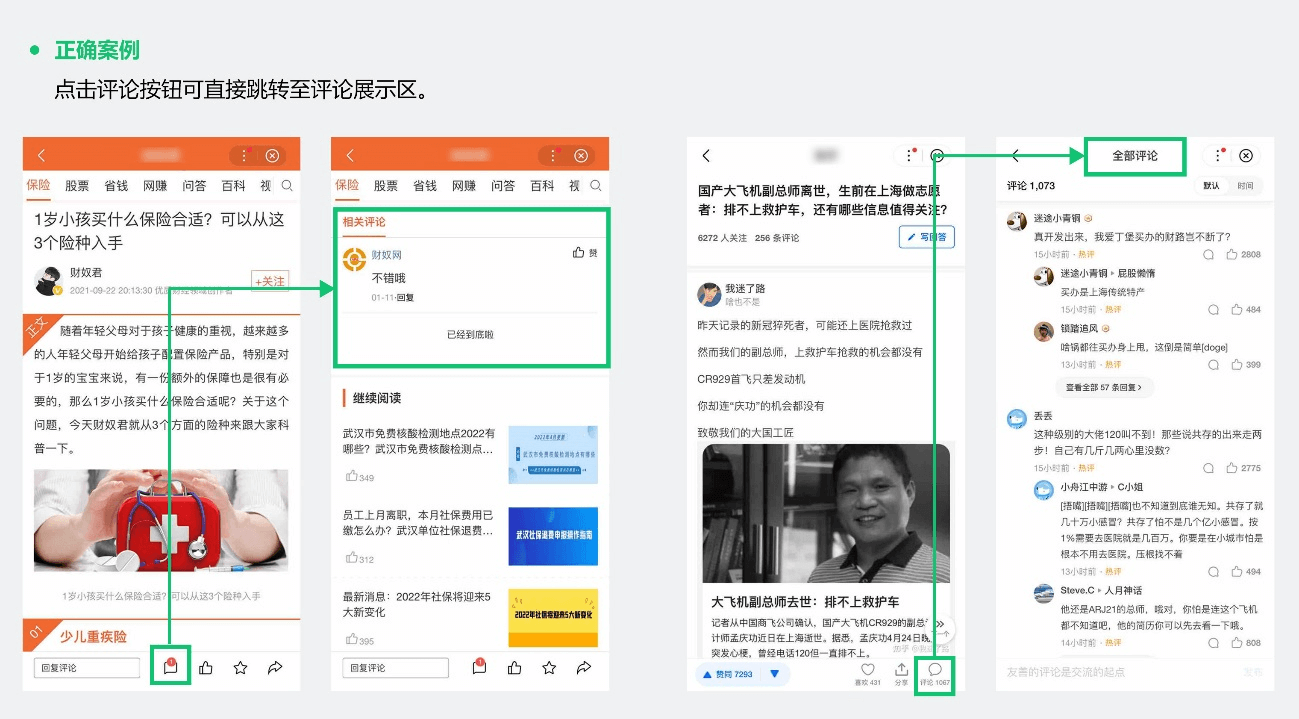Like the 财奴网 comment with thumbs-up 赞
The image size is (1299, 719).
click(585, 253)
